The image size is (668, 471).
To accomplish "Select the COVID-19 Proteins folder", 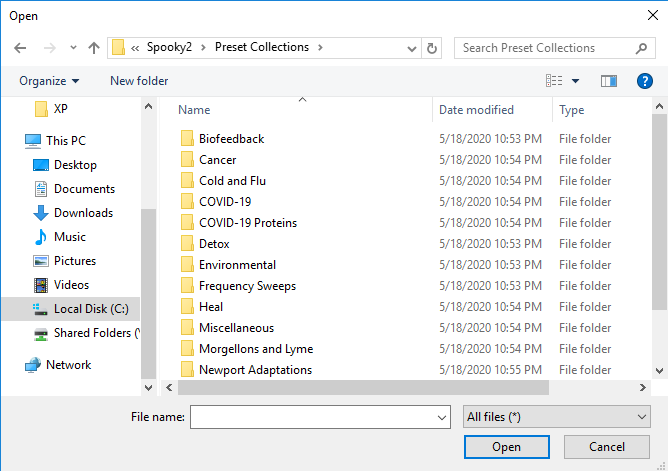I will tap(247, 223).
